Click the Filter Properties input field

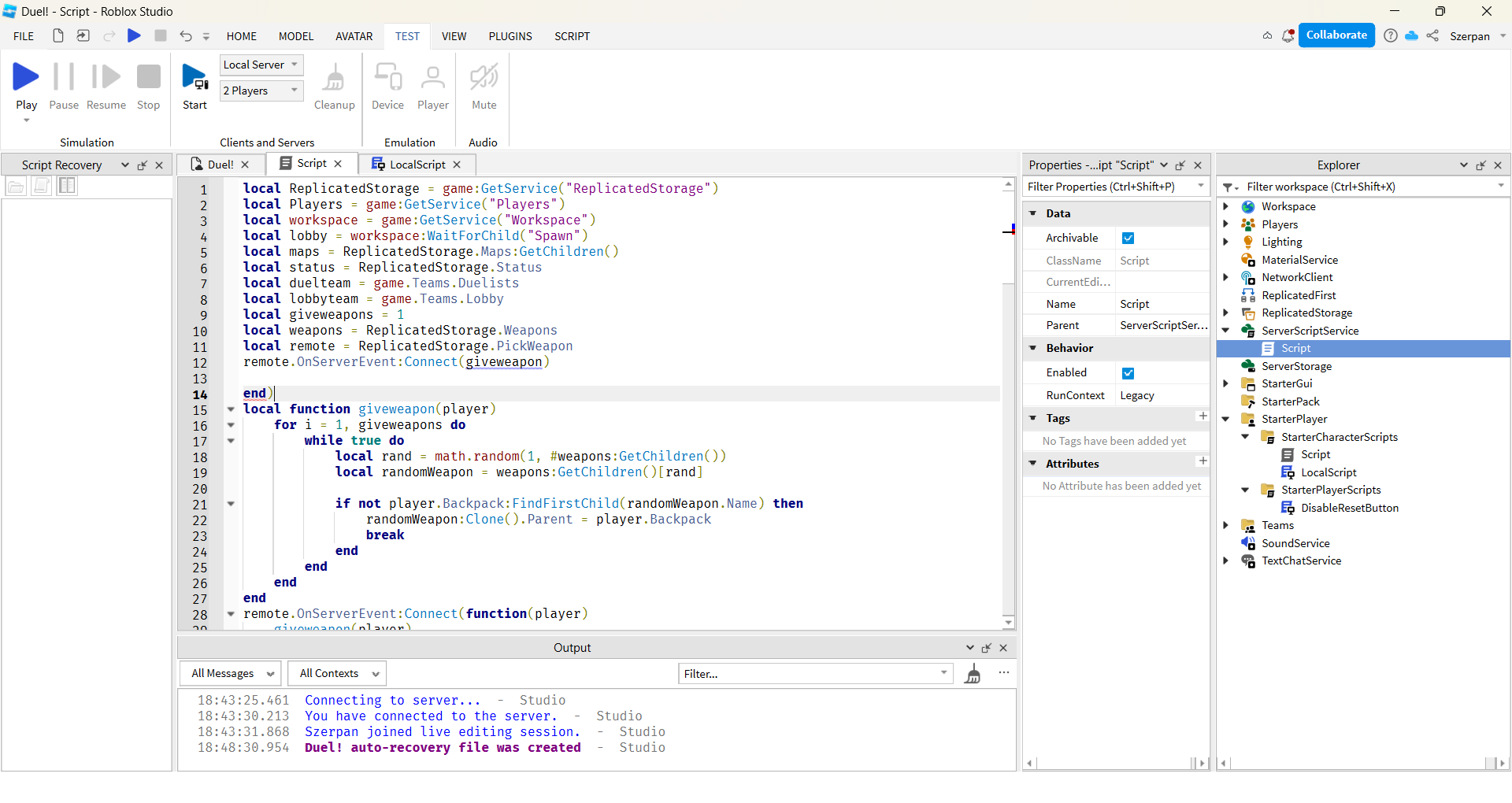pyautogui.click(x=1115, y=187)
